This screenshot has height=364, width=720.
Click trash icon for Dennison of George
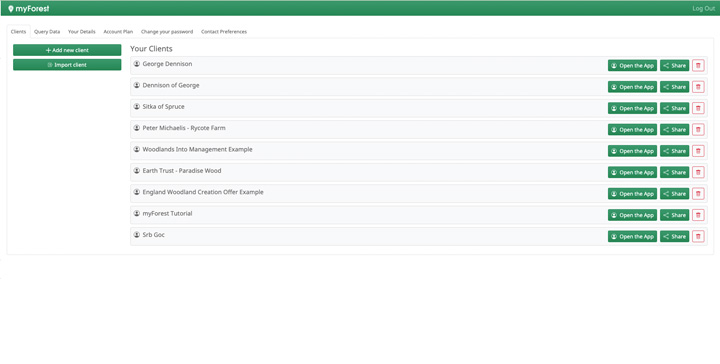(698, 87)
